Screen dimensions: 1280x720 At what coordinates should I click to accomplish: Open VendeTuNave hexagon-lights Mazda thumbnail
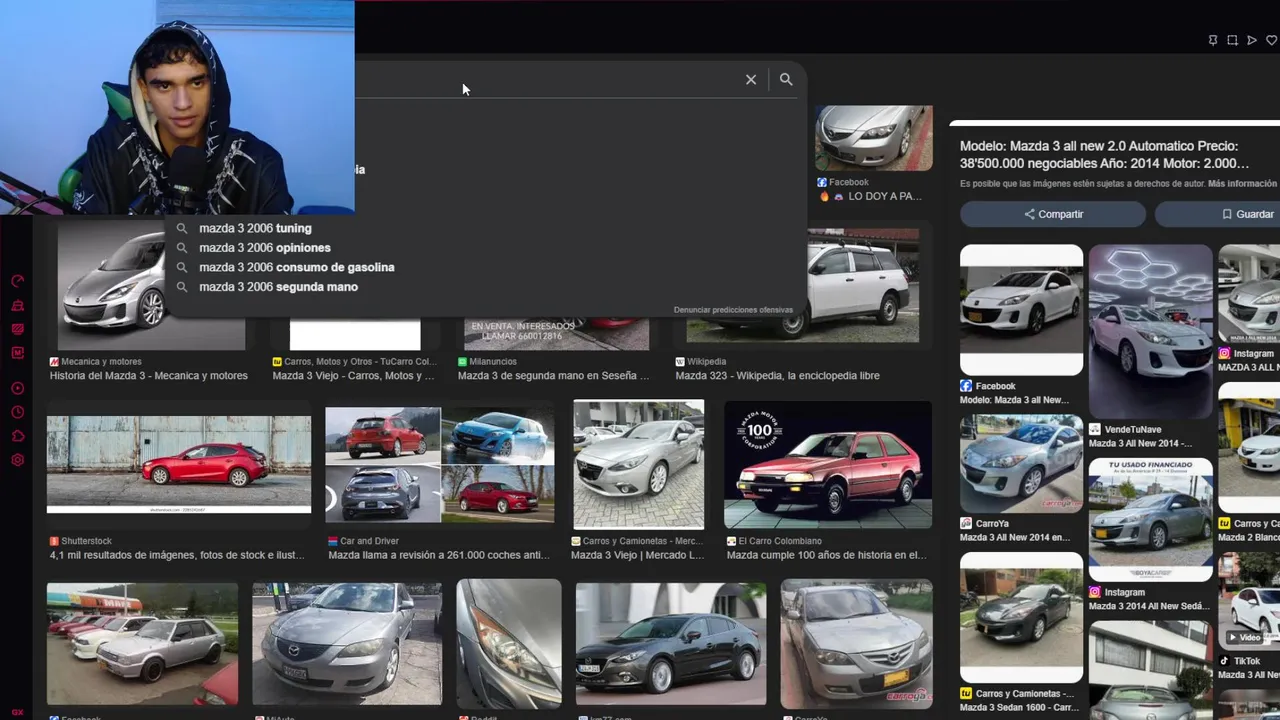coord(1150,331)
